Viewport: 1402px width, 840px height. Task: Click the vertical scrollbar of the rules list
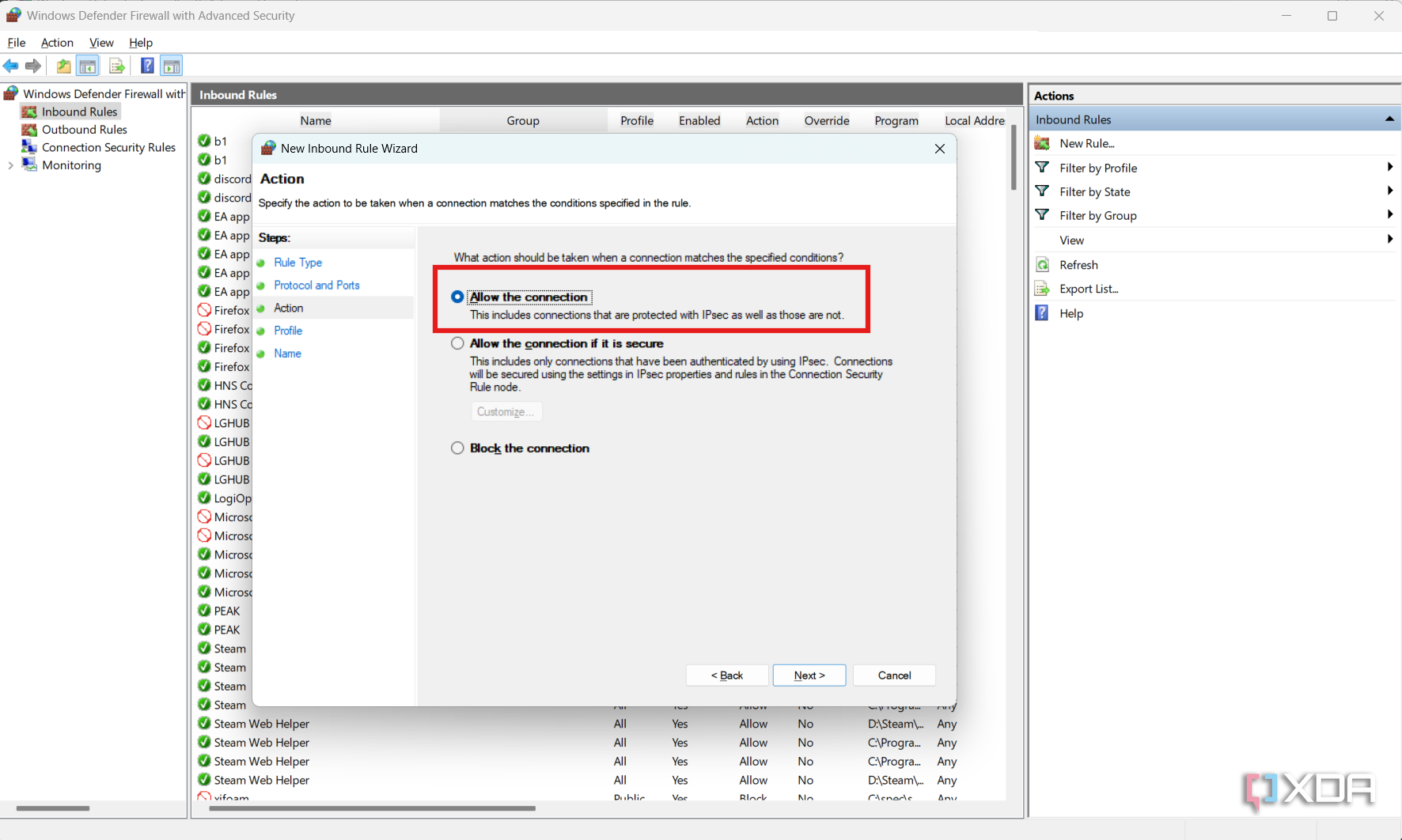point(1014,158)
